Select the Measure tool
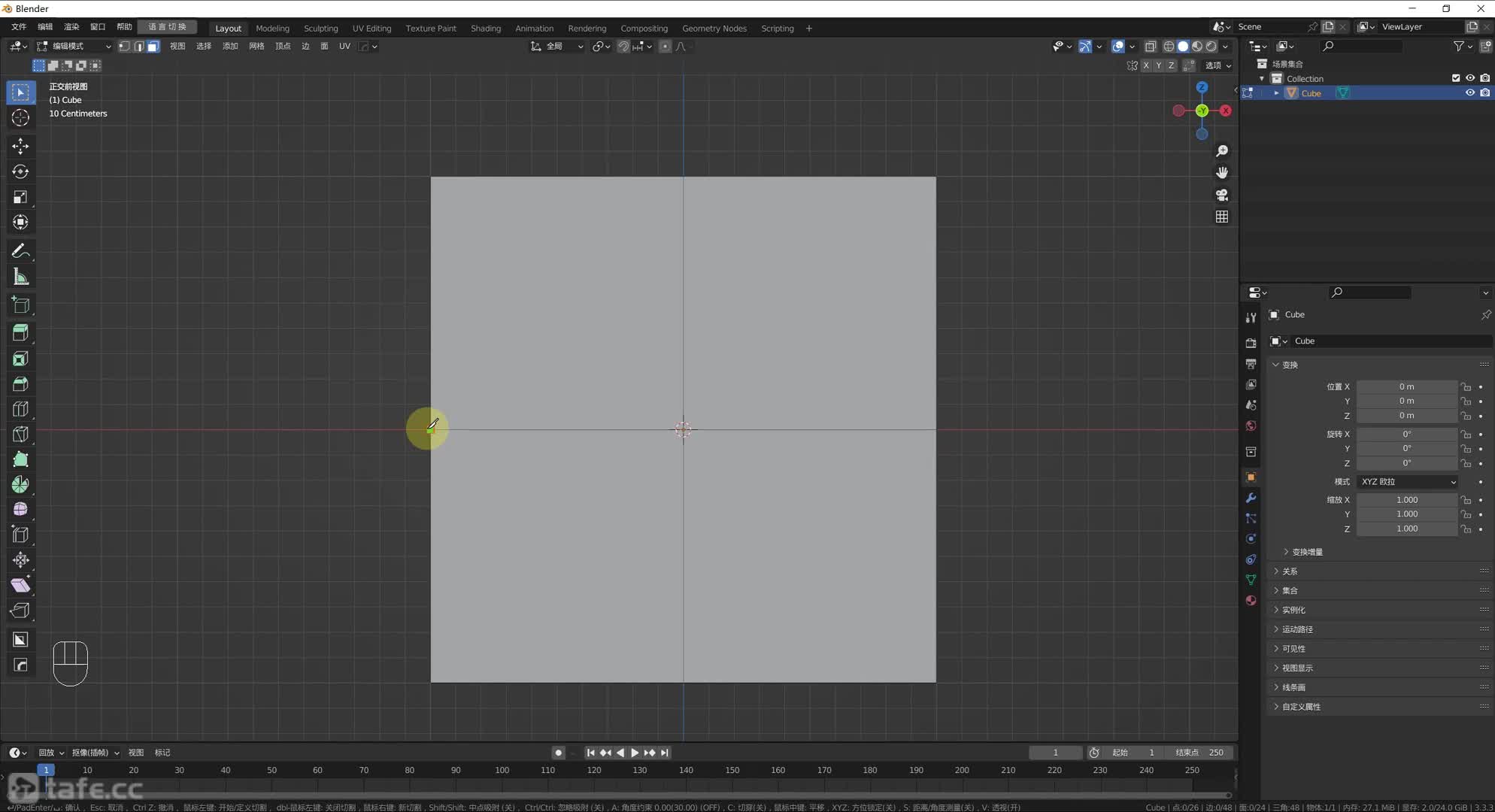Viewport: 1495px width, 812px height. click(20, 277)
